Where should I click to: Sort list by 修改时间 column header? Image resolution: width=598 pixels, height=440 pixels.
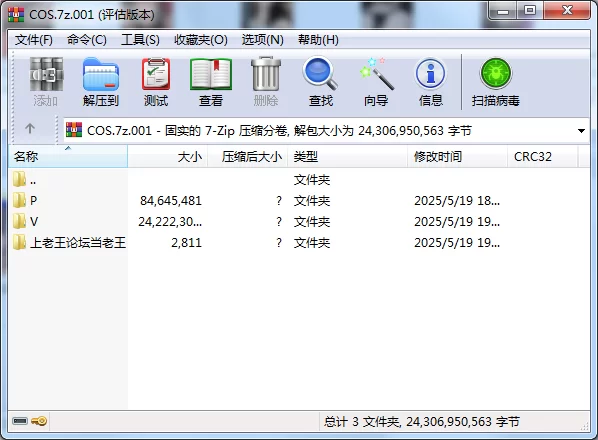[457, 156]
